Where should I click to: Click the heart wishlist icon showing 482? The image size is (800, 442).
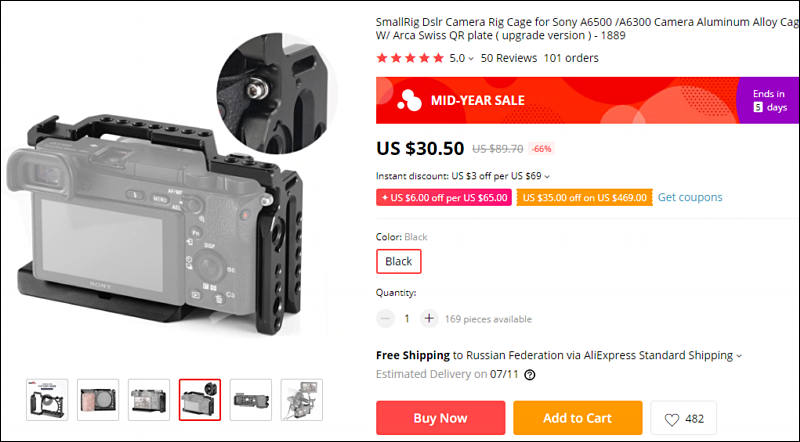pyautogui.click(x=672, y=419)
